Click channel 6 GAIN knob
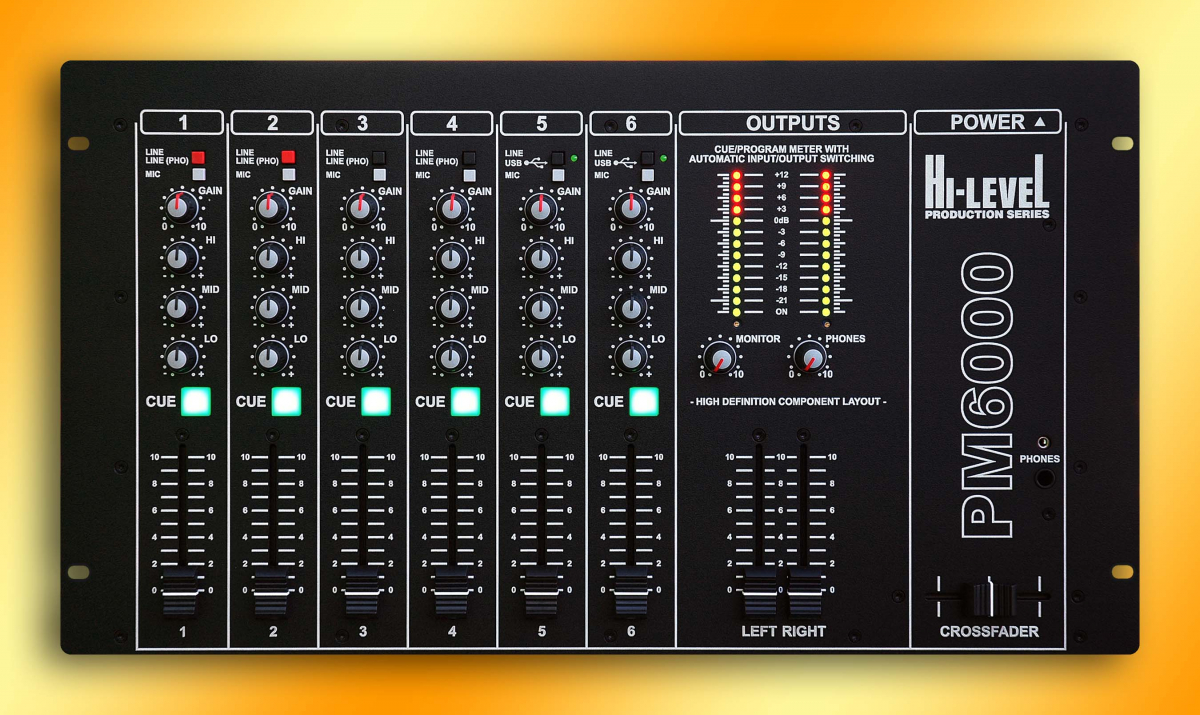The width and height of the screenshot is (1200, 715). [630, 207]
